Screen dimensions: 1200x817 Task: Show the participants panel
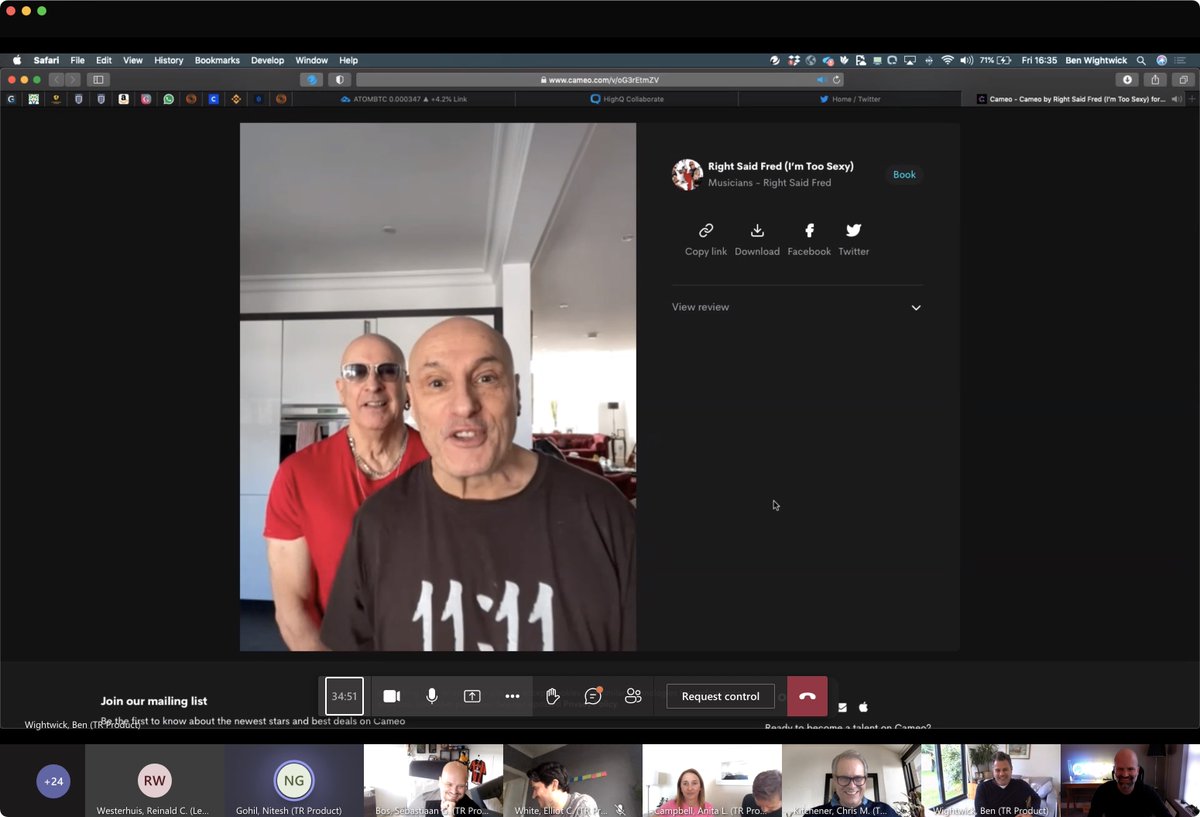(x=633, y=696)
